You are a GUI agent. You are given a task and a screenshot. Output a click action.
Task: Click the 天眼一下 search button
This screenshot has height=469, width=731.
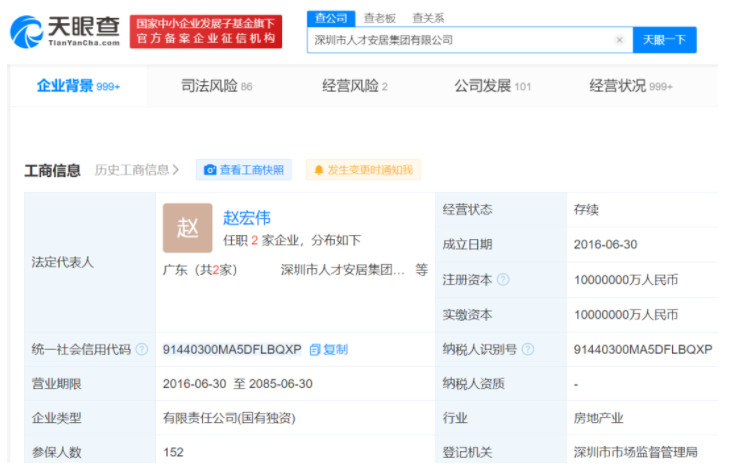[x=664, y=40]
